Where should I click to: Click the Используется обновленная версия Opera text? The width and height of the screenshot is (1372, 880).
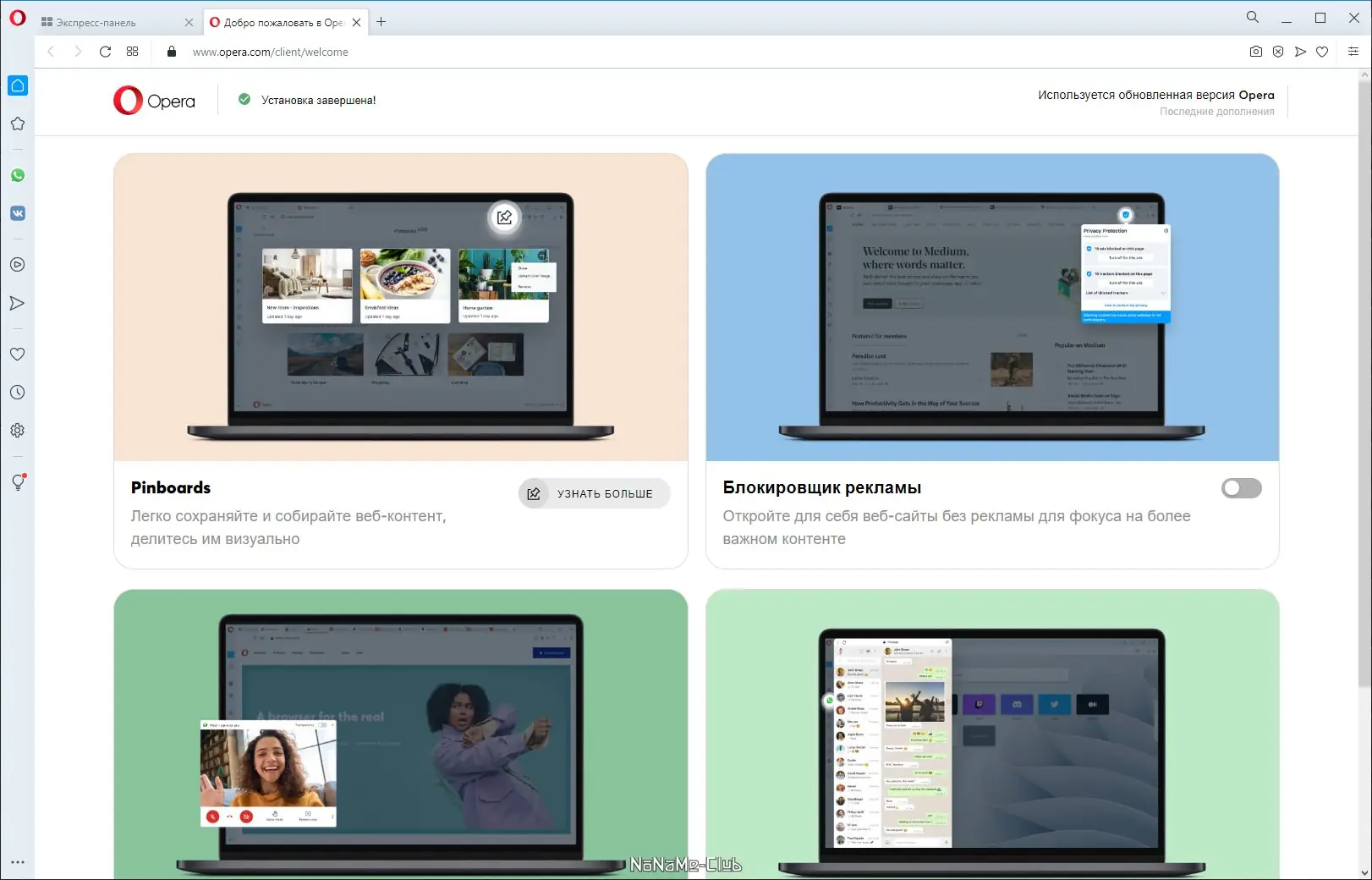[1155, 95]
